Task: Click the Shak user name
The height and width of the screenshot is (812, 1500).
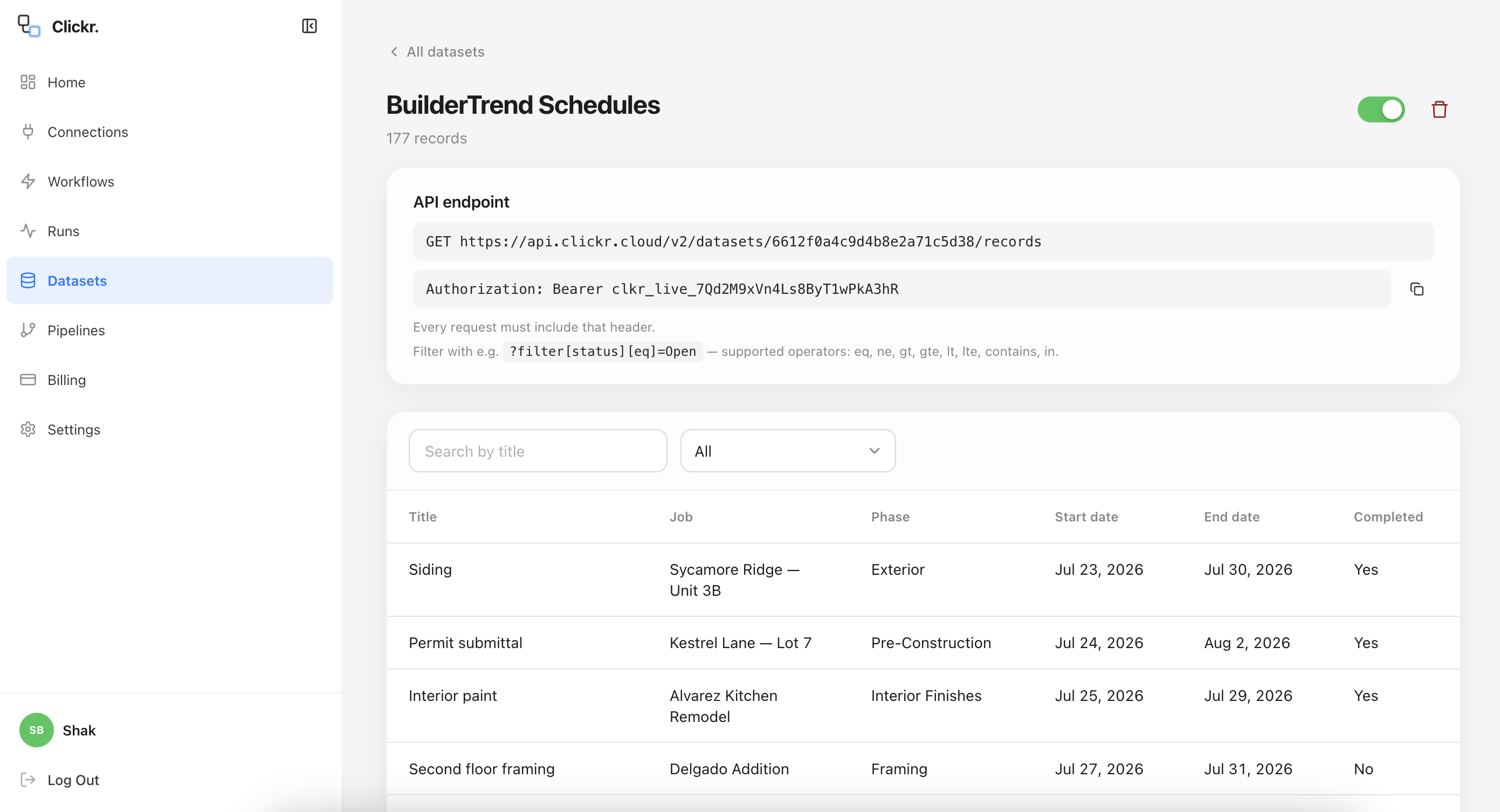Action: pyautogui.click(x=79, y=731)
